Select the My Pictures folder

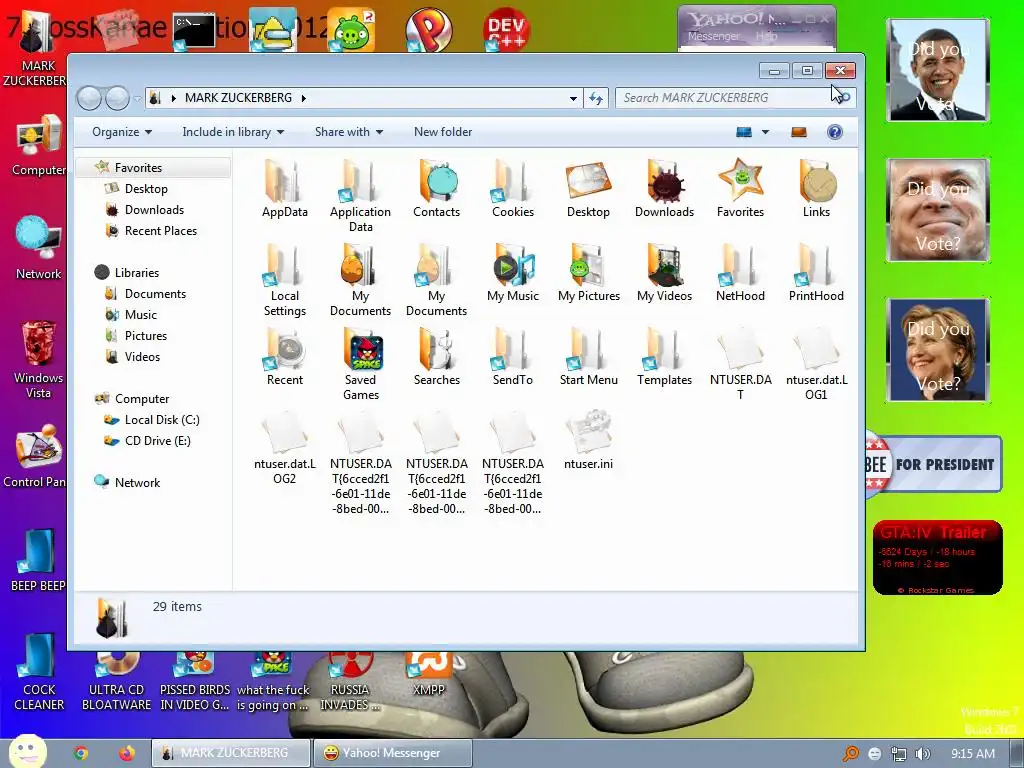tap(588, 273)
